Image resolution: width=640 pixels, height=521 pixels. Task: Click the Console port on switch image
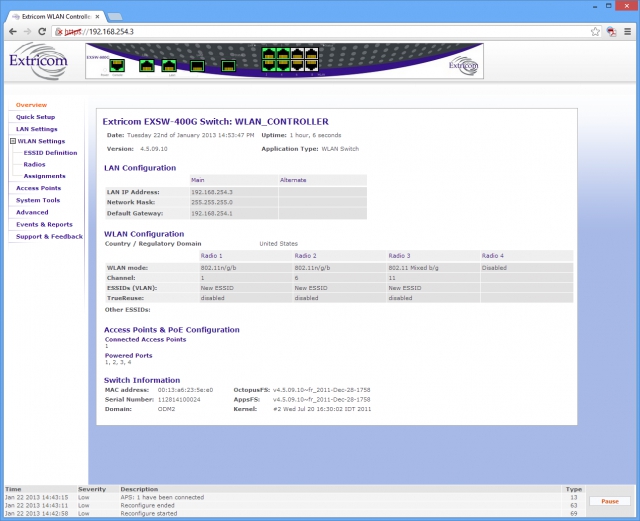point(118,65)
